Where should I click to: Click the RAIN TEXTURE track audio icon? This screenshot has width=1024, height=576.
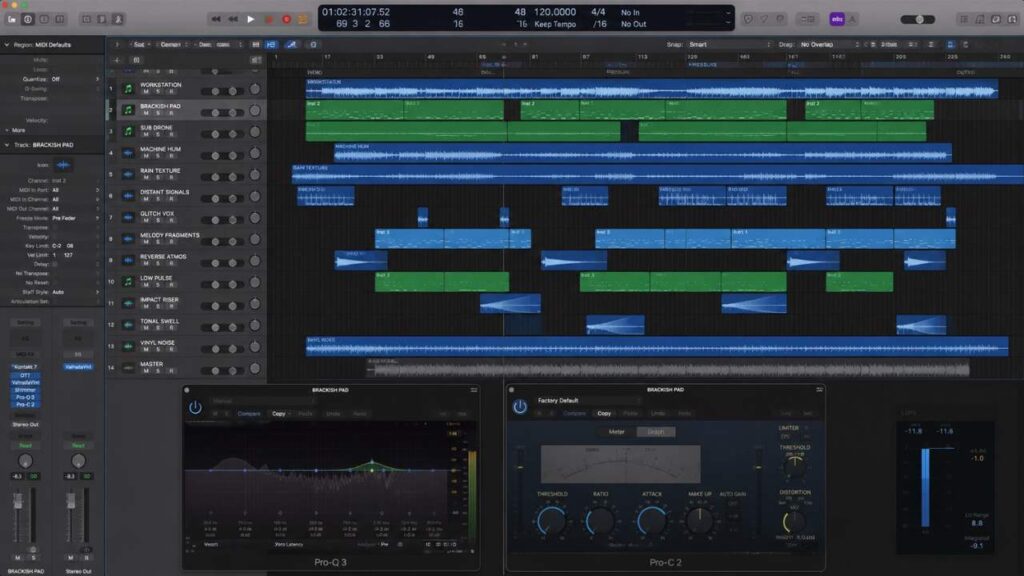coord(128,174)
